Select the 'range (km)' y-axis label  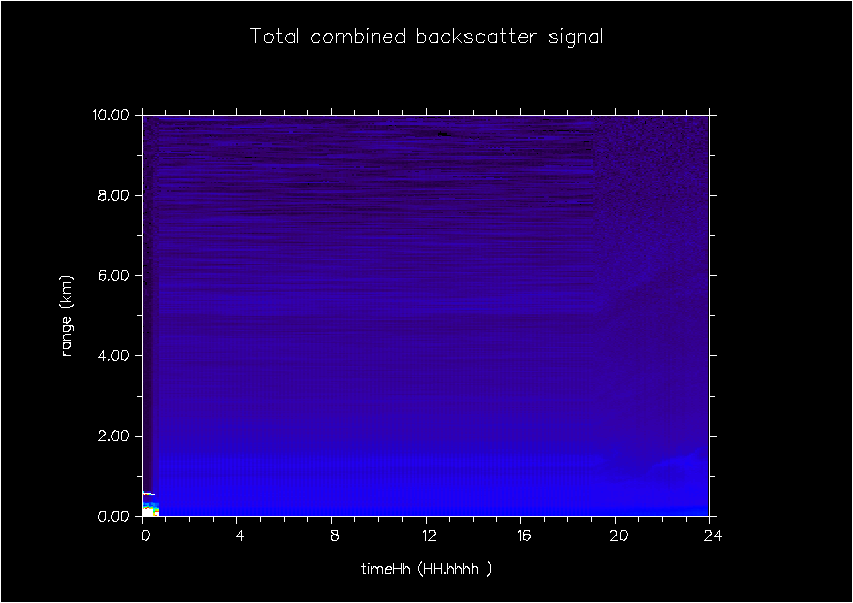click(x=66, y=316)
